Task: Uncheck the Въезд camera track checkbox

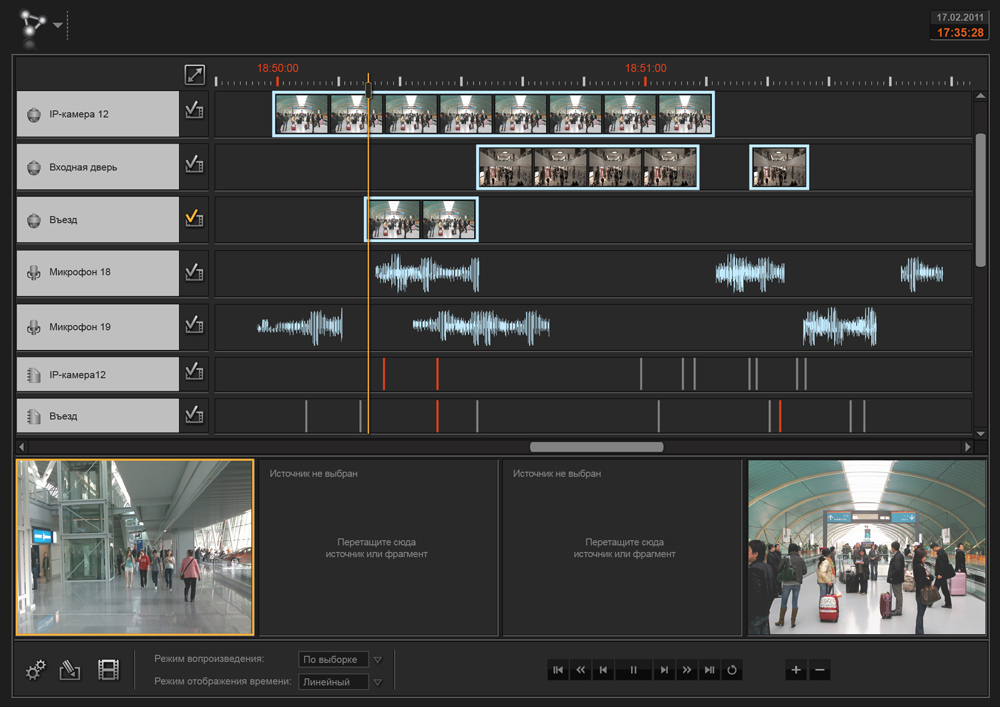Action: 194,219
